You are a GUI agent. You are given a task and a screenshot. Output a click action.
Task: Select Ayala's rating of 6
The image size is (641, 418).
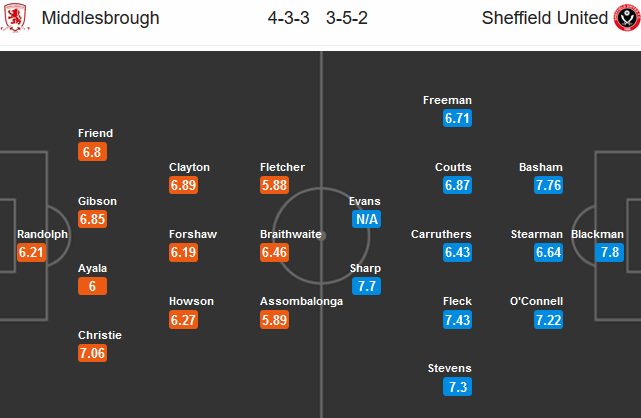[x=92, y=286]
